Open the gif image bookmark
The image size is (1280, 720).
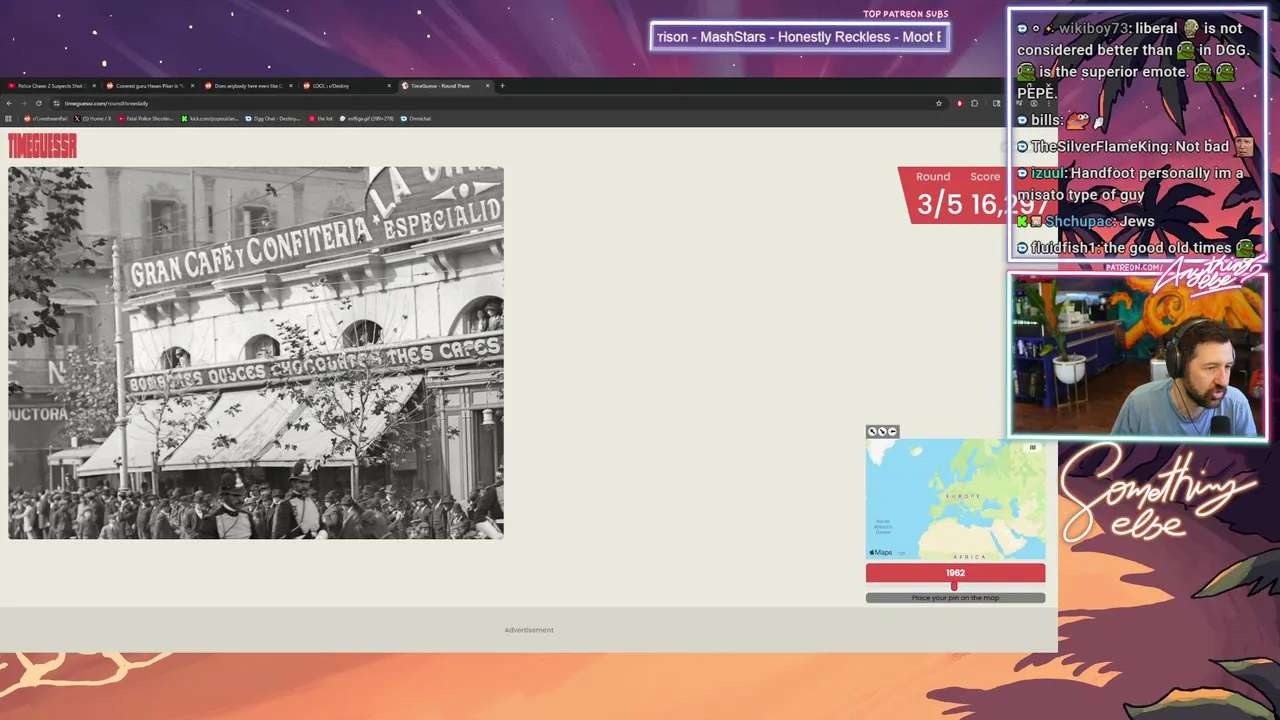pyautogui.click(x=367, y=118)
